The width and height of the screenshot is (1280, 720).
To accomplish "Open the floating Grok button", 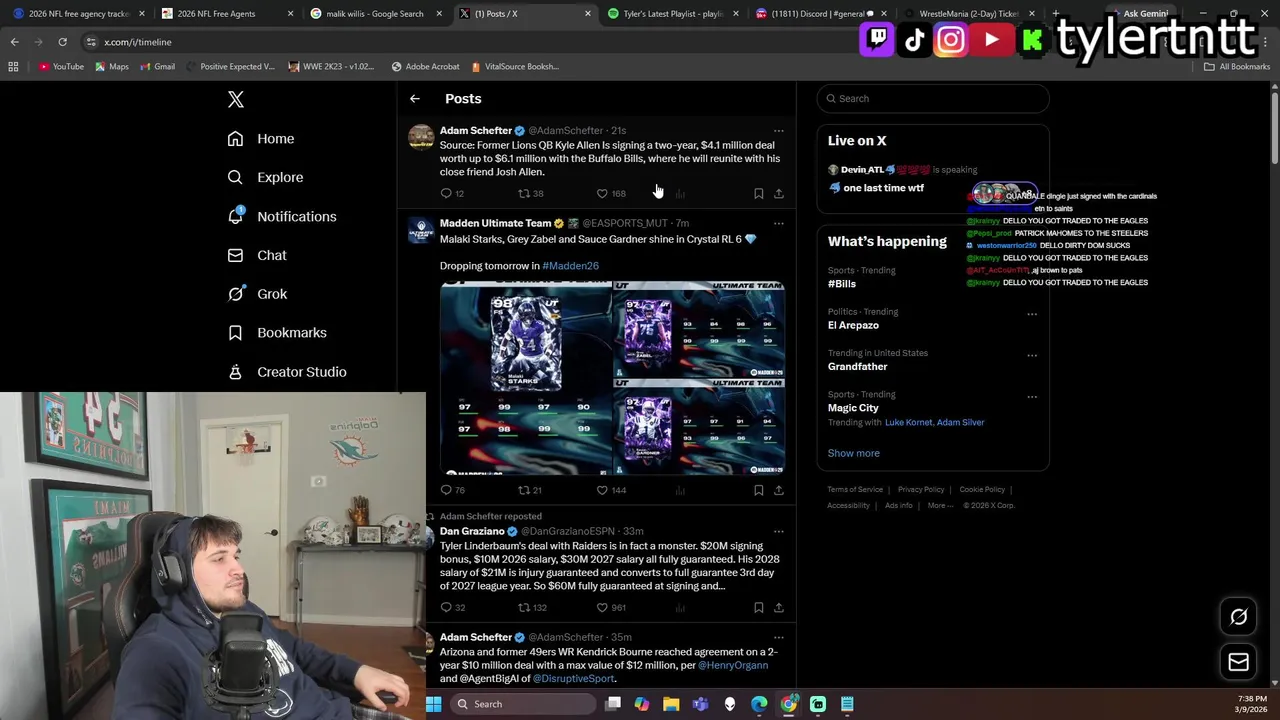I will point(1238,617).
